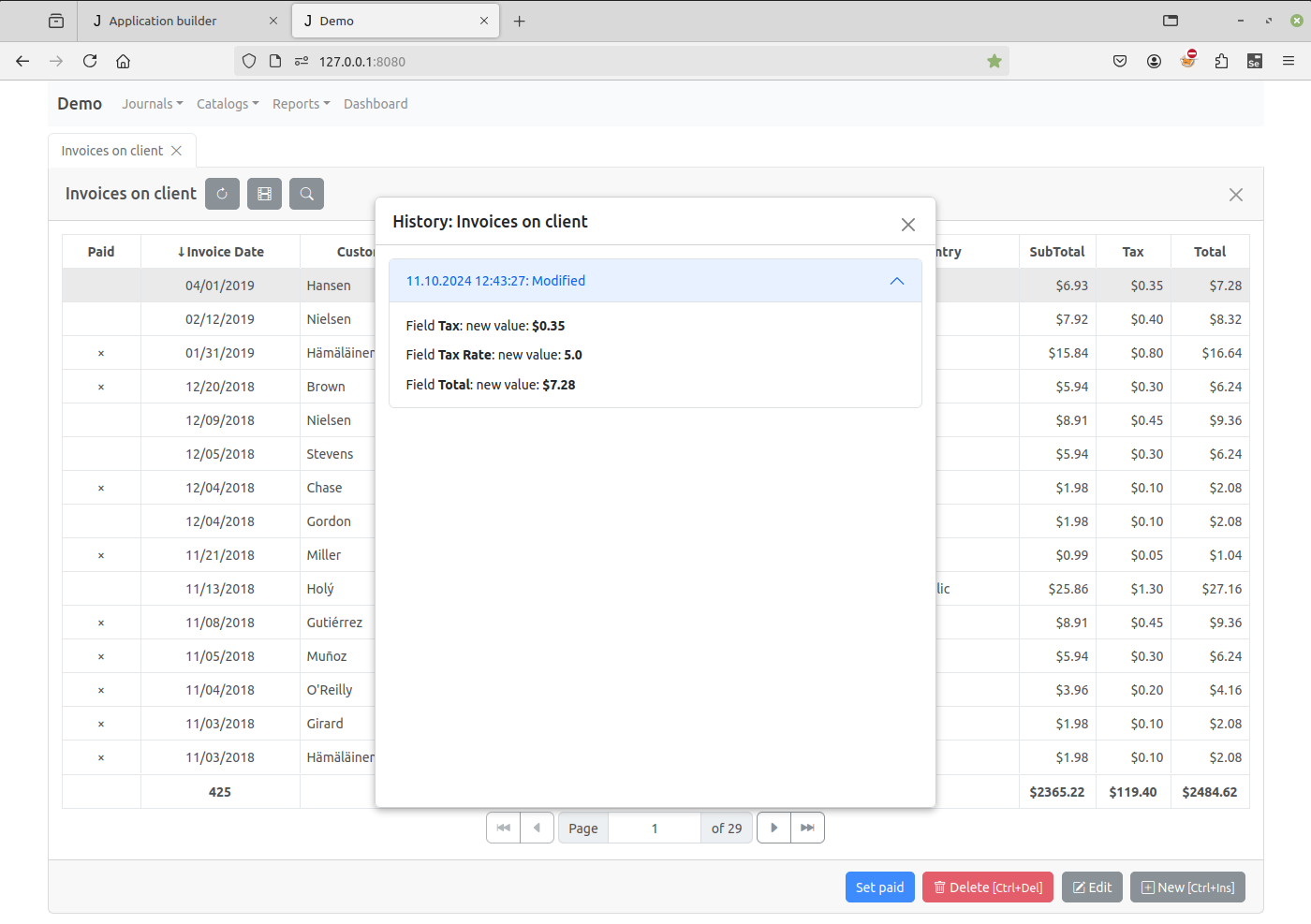Screen dimensions: 1311x924
Task: Toggle Paid status on the Miller invoice row
Action: coord(101,554)
